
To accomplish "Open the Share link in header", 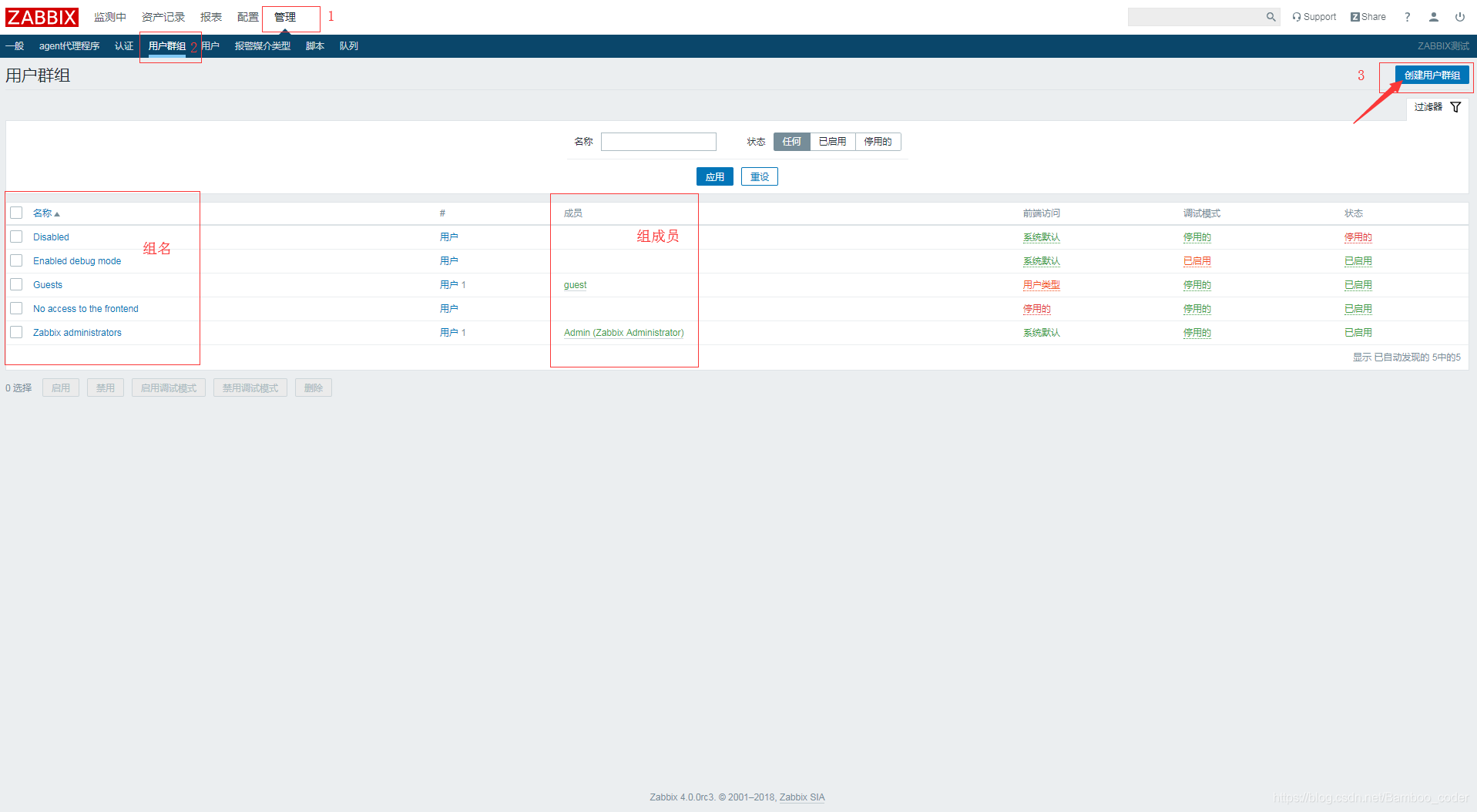I will [1368, 17].
